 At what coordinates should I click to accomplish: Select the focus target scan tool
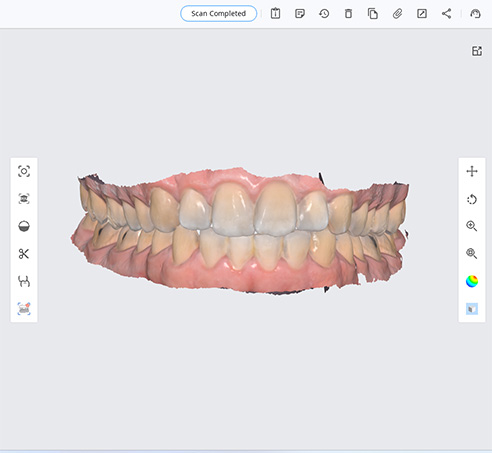pos(24,171)
